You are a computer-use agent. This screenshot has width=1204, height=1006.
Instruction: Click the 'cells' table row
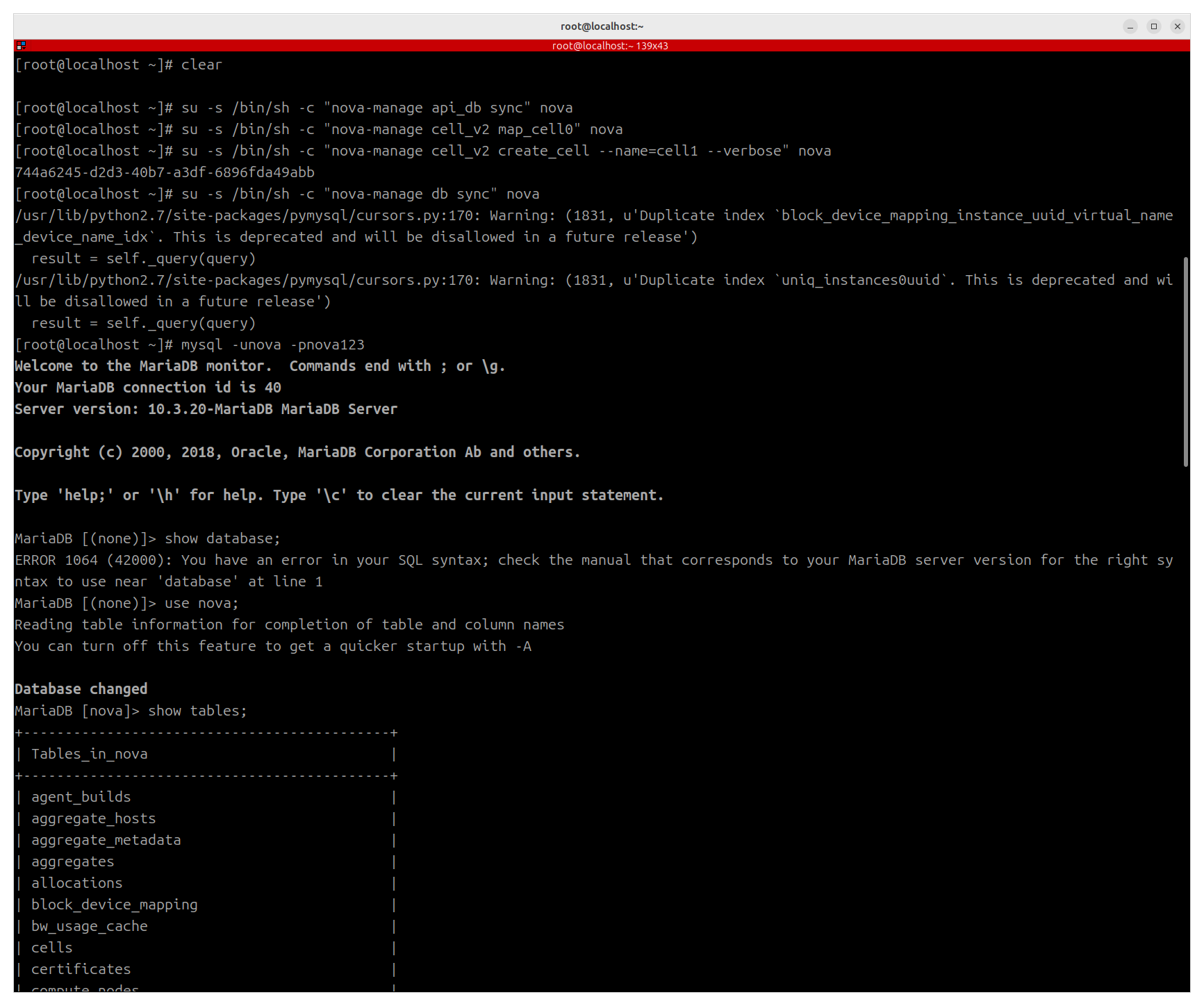[x=206, y=948]
